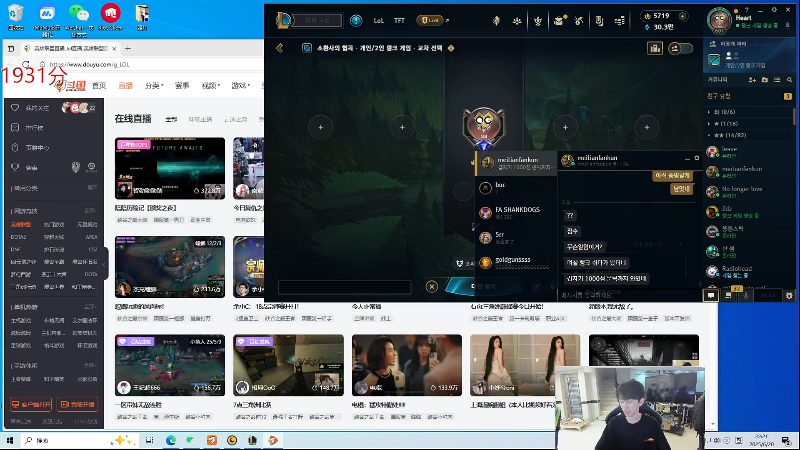The image size is (800, 450).
Task: Open the missions list icon
Action: pyautogui.click(x=619, y=21)
